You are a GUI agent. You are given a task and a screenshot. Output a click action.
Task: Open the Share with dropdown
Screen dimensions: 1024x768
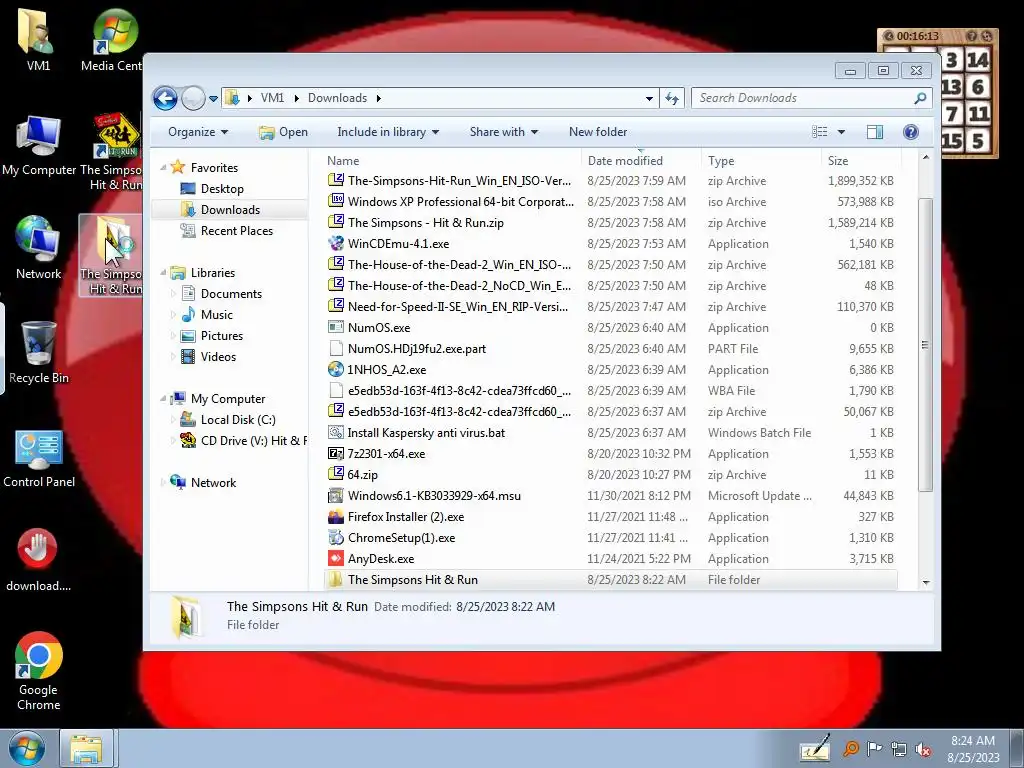504,132
